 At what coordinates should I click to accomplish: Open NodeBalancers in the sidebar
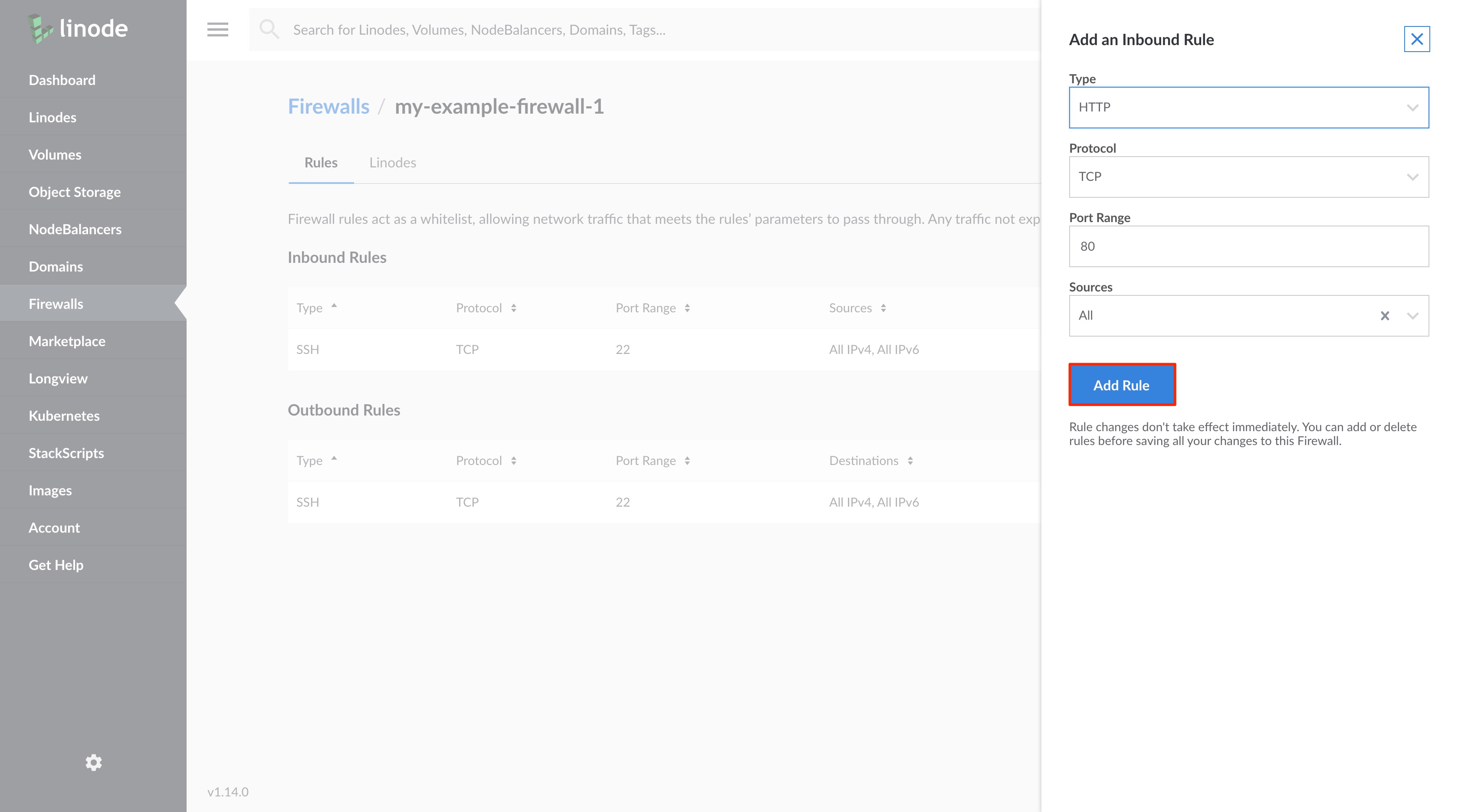tap(75, 229)
